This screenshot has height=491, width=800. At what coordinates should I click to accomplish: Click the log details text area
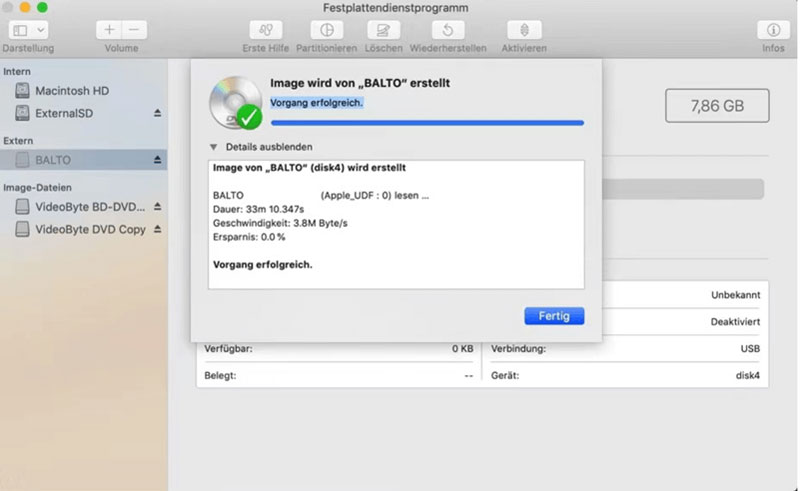click(395, 225)
